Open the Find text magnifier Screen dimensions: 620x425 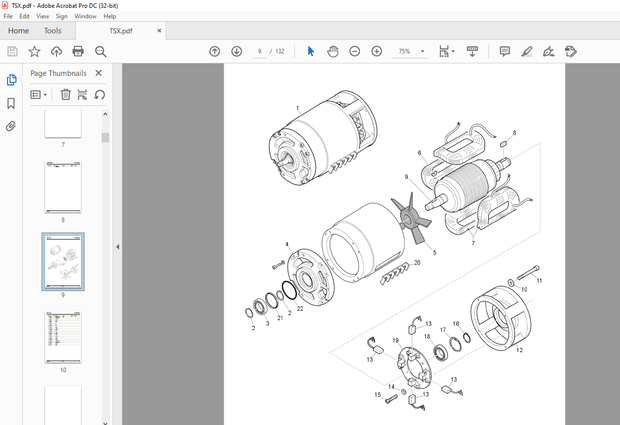coord(100,51)
